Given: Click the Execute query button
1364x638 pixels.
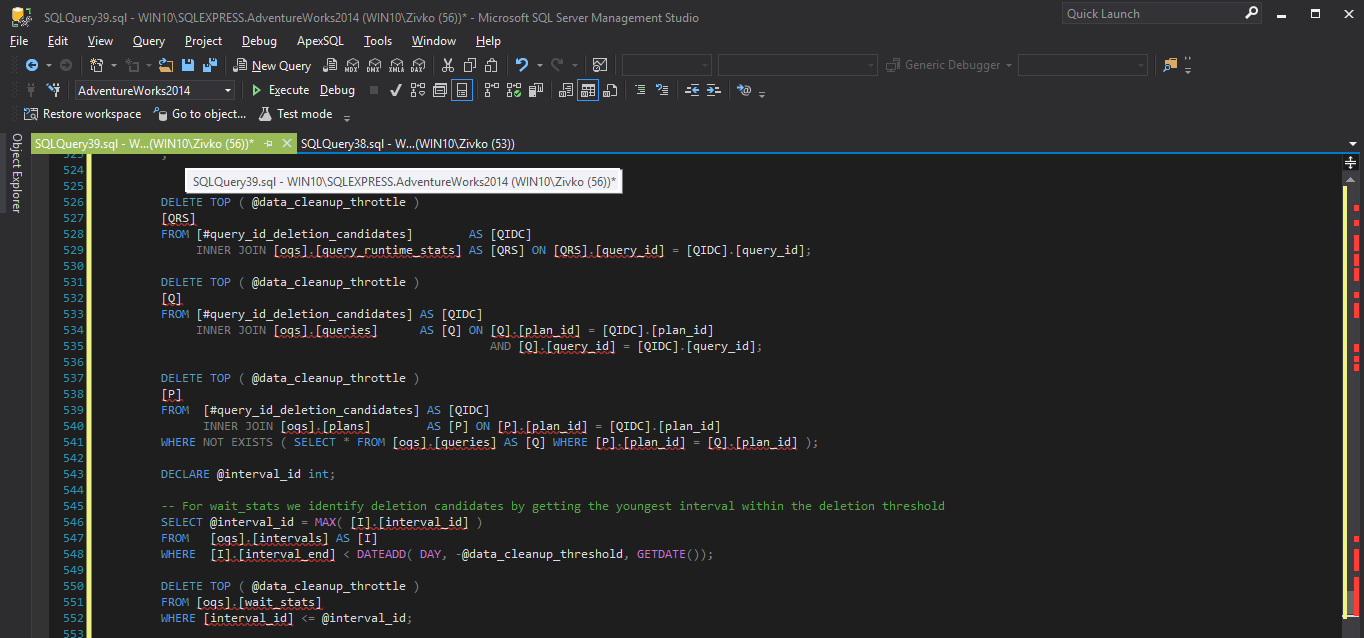Looking at the screenshot, I should [280, 90].
